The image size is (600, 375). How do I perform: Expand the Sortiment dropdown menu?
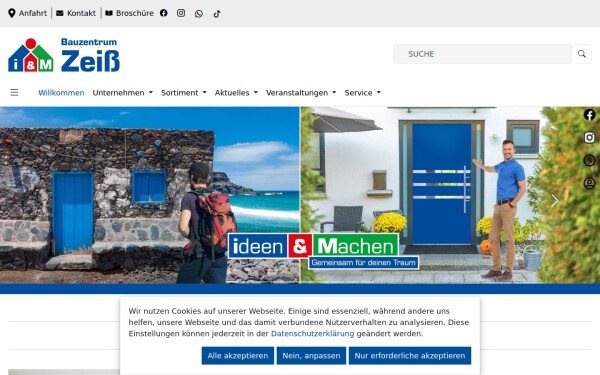pos(184,93)
